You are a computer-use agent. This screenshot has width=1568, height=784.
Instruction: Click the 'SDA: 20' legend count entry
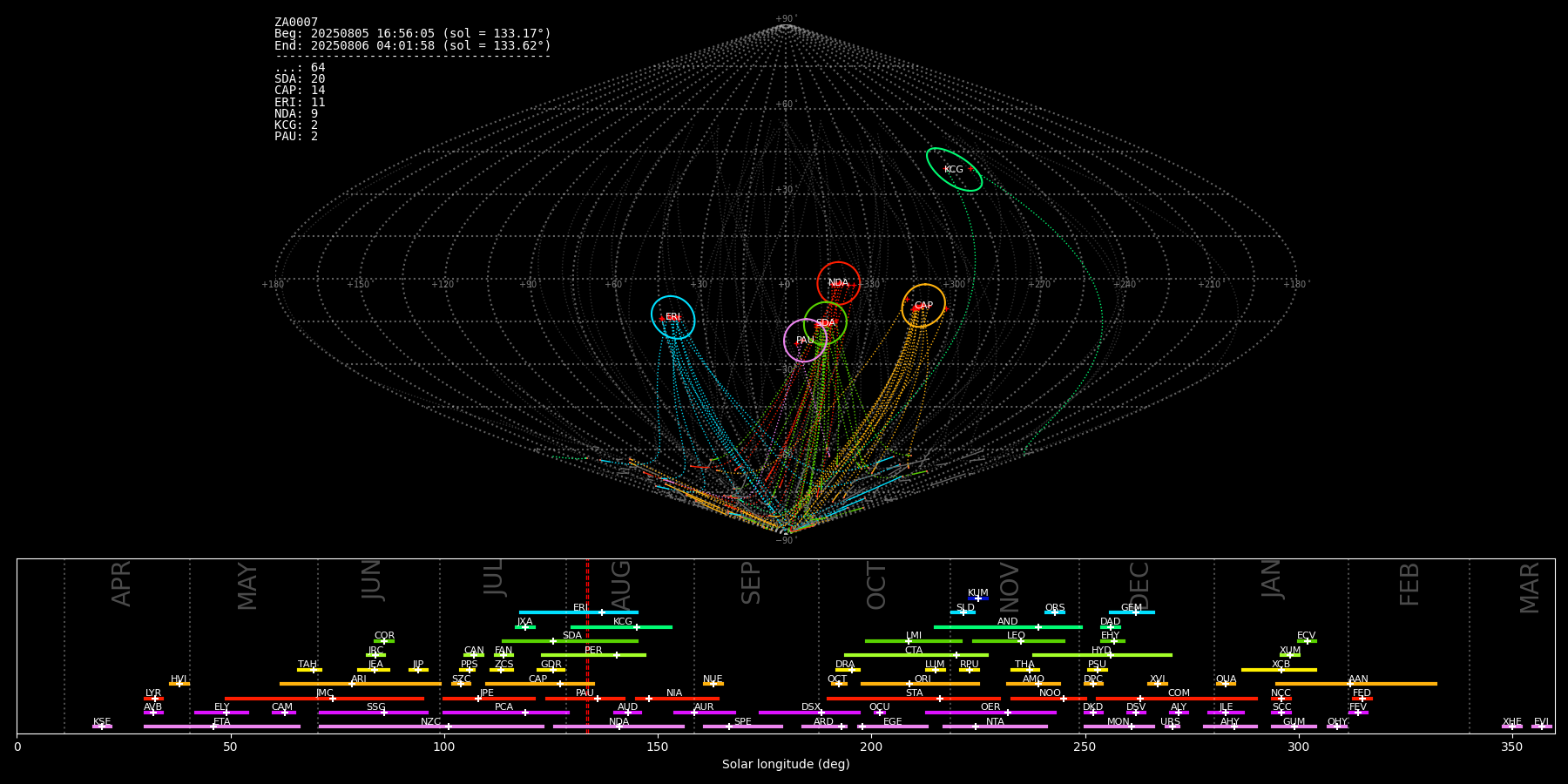[x=300, y=79]
